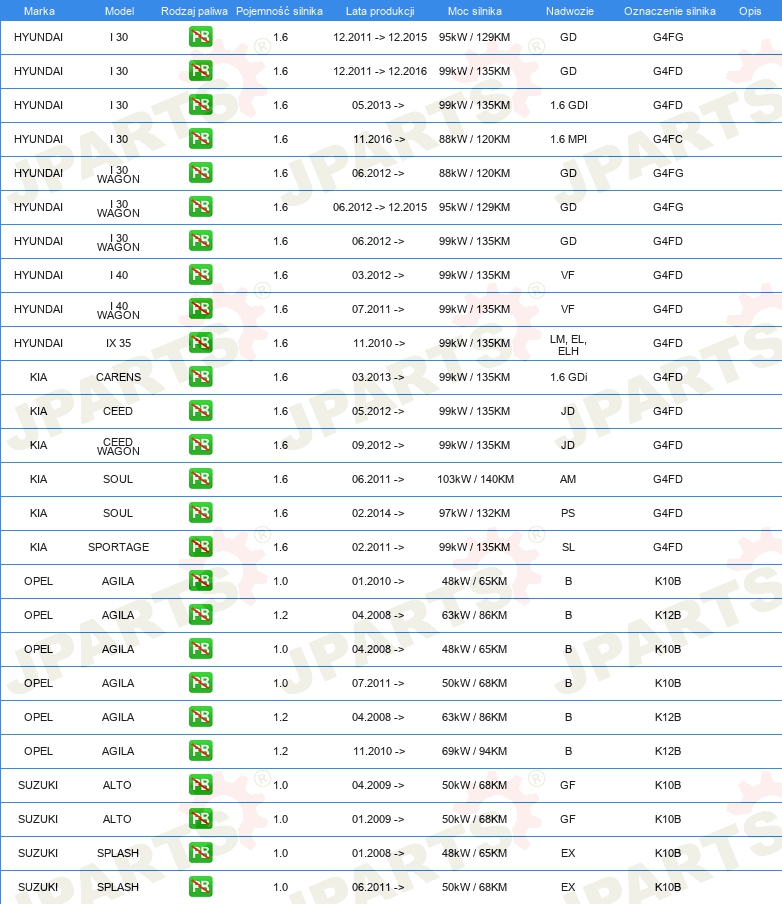The height and width of the screenshot is (904, 782).
Task: Click the petrol icon in the 07.2011 AGILA row
Action: (200, 683)
